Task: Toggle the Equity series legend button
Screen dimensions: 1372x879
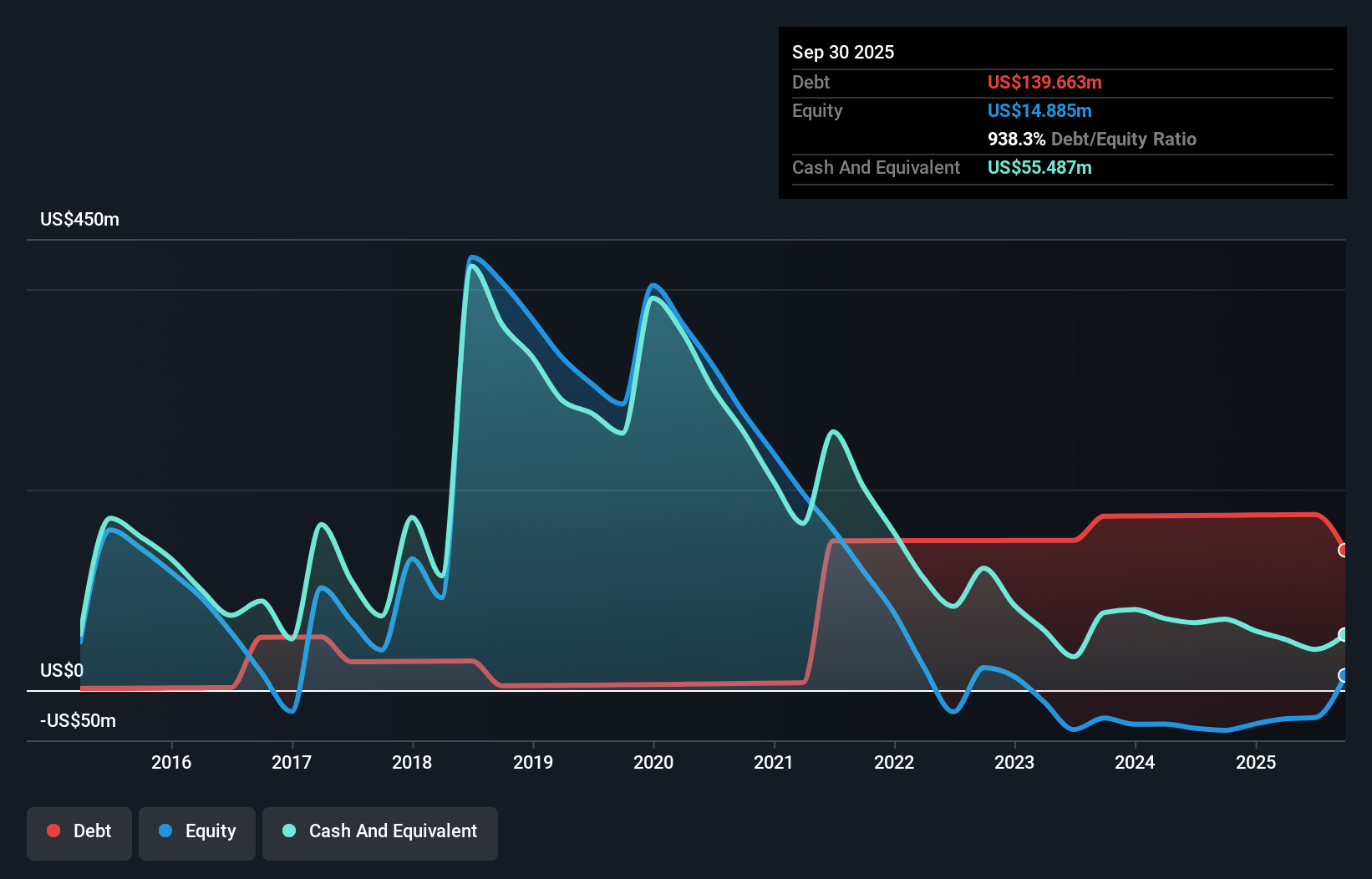Action: 197,833
